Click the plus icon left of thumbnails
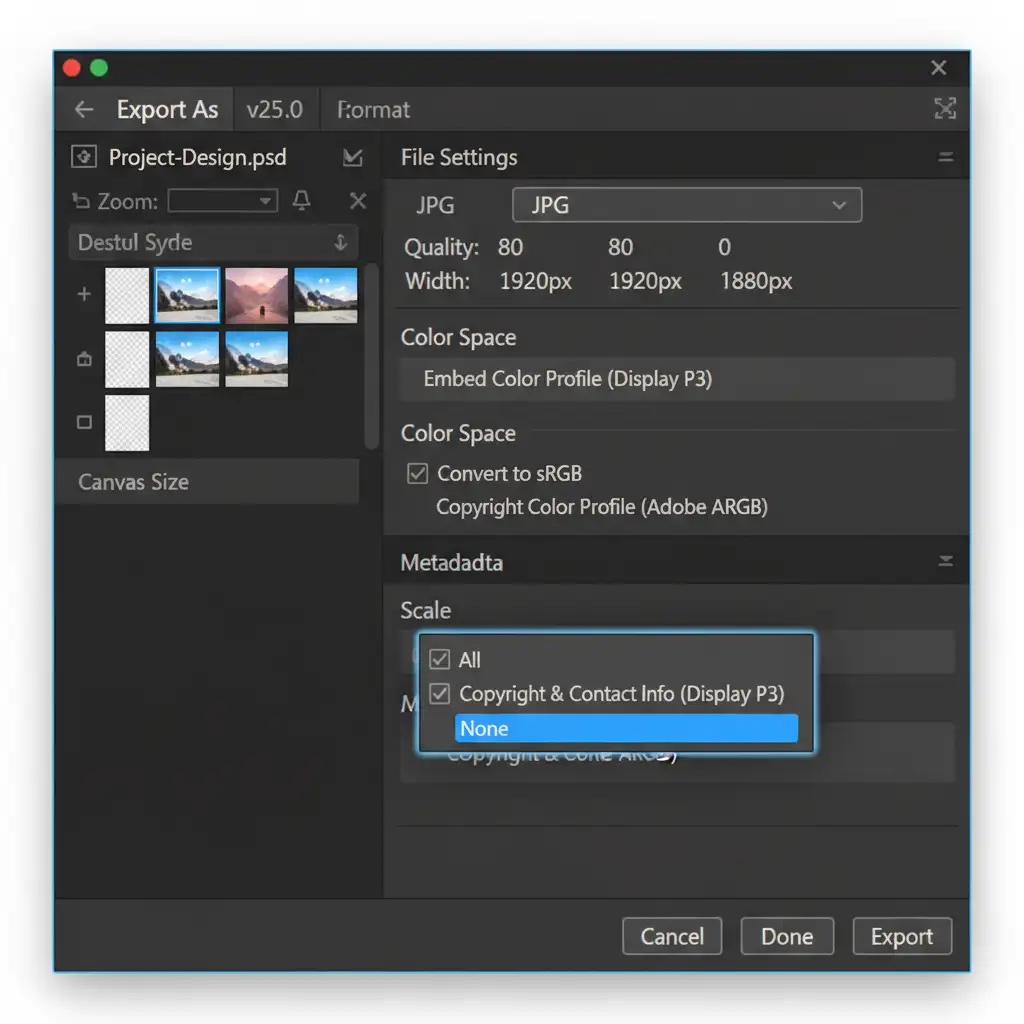The height and width of the screenshot is (1024, 1024). 84,294
